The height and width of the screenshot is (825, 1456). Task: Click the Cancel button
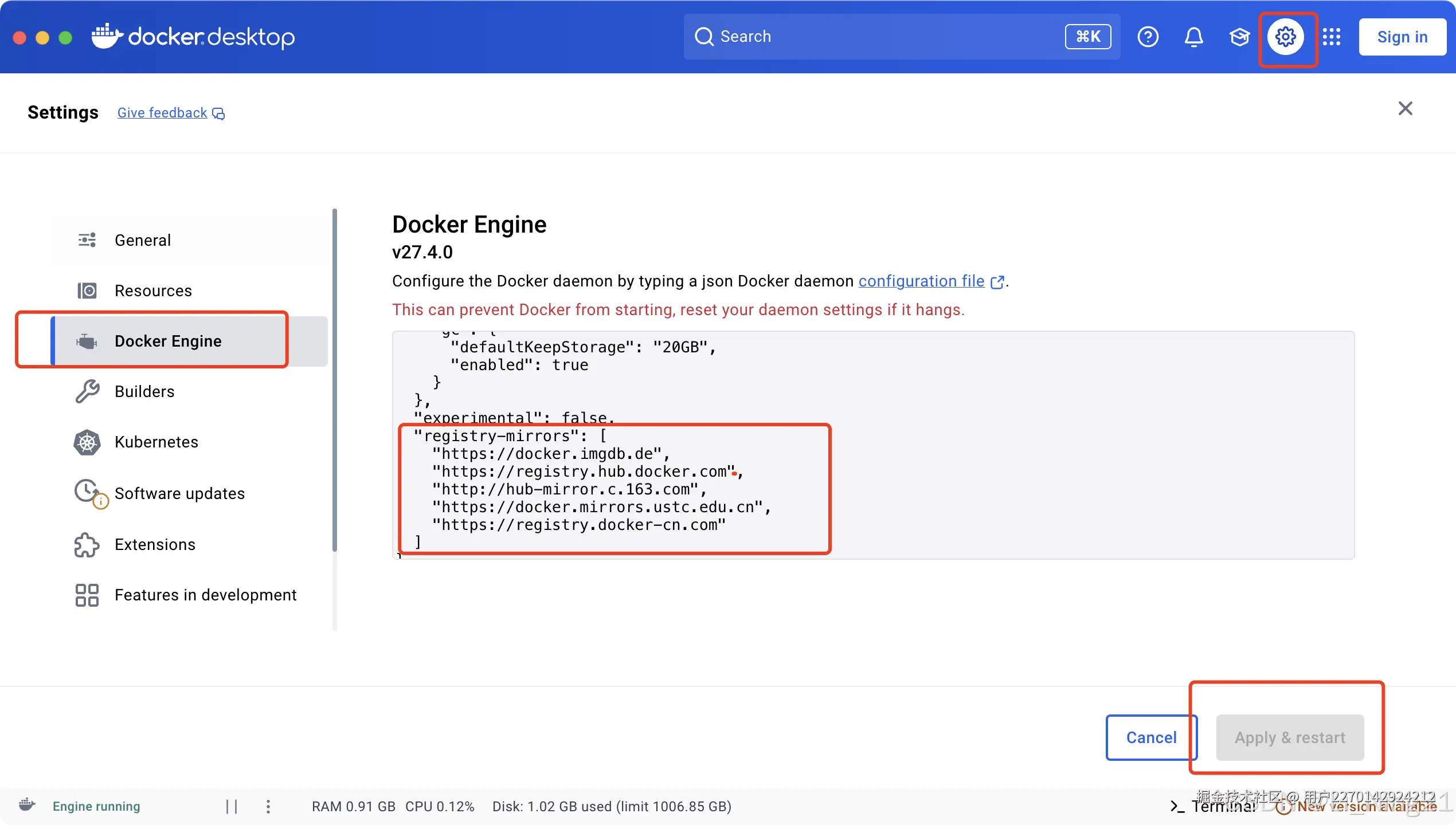[x=1150, y=737]
